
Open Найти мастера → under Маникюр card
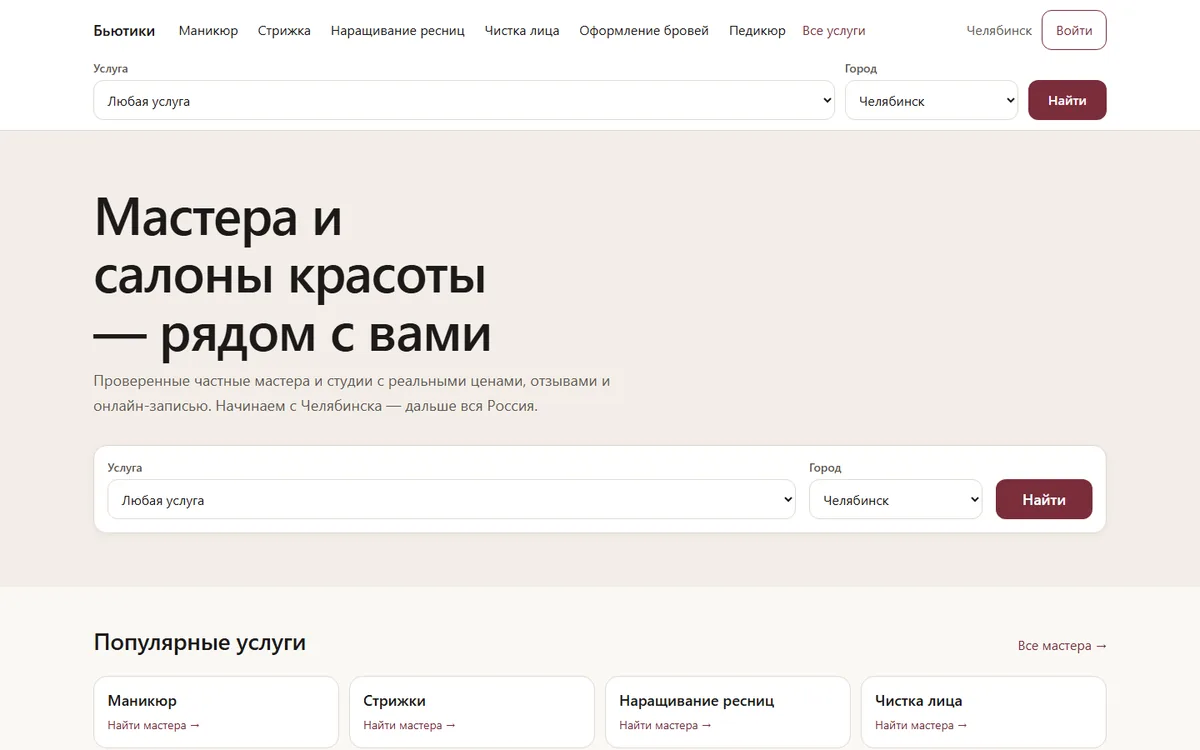coord(154,725)
